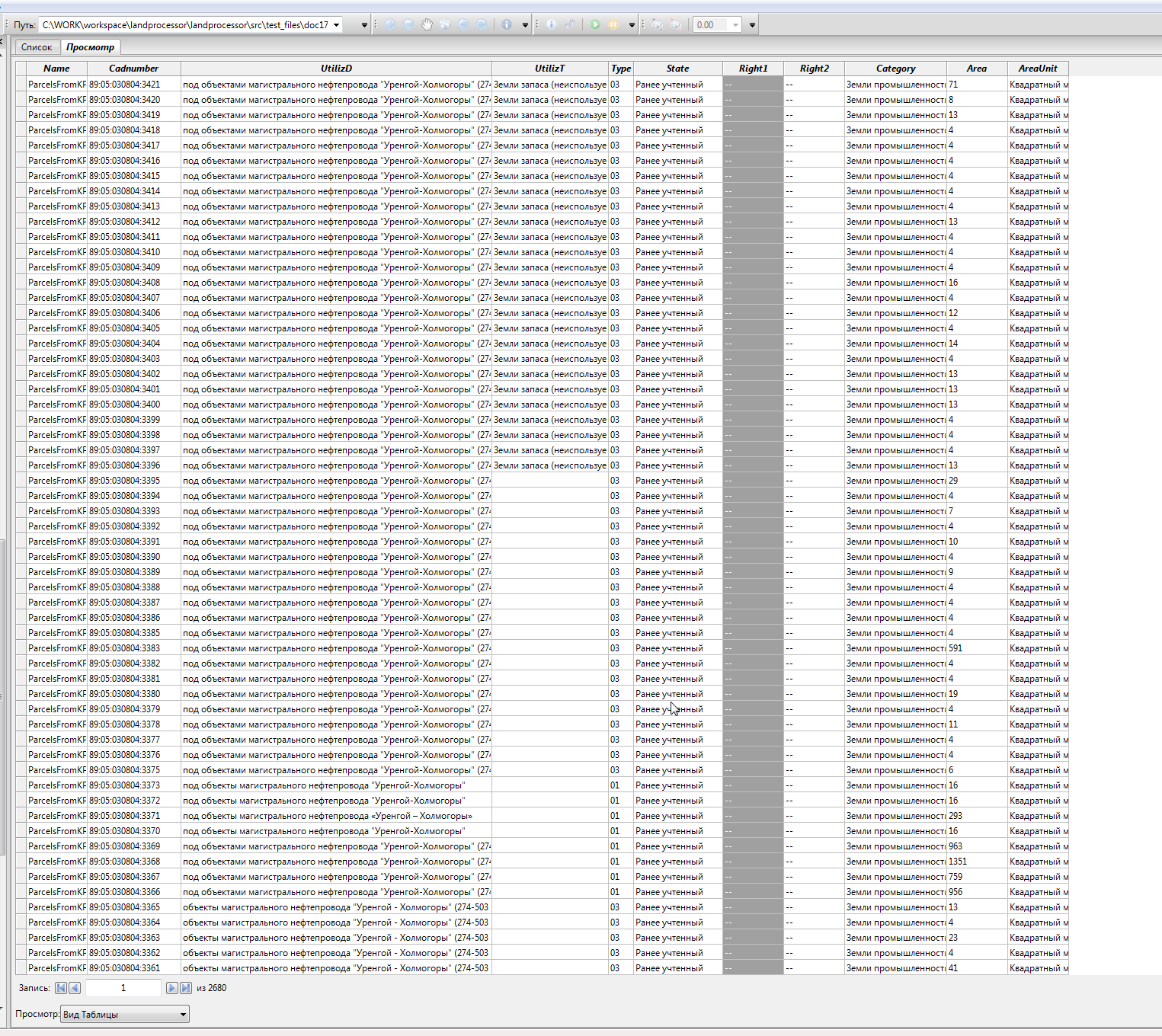Go to the previous record

75,988
